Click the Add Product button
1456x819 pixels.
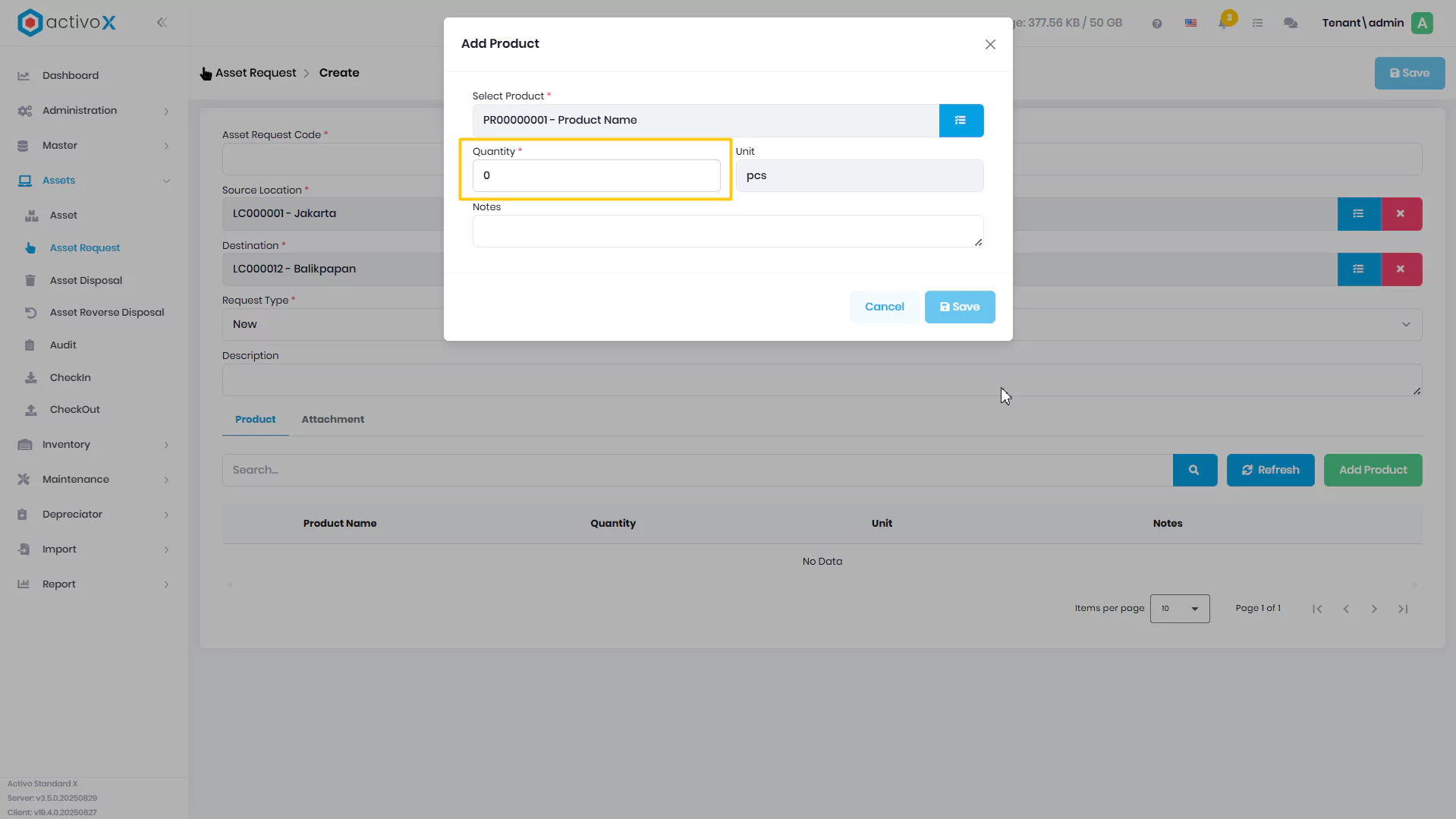(x=1373, y=471)
